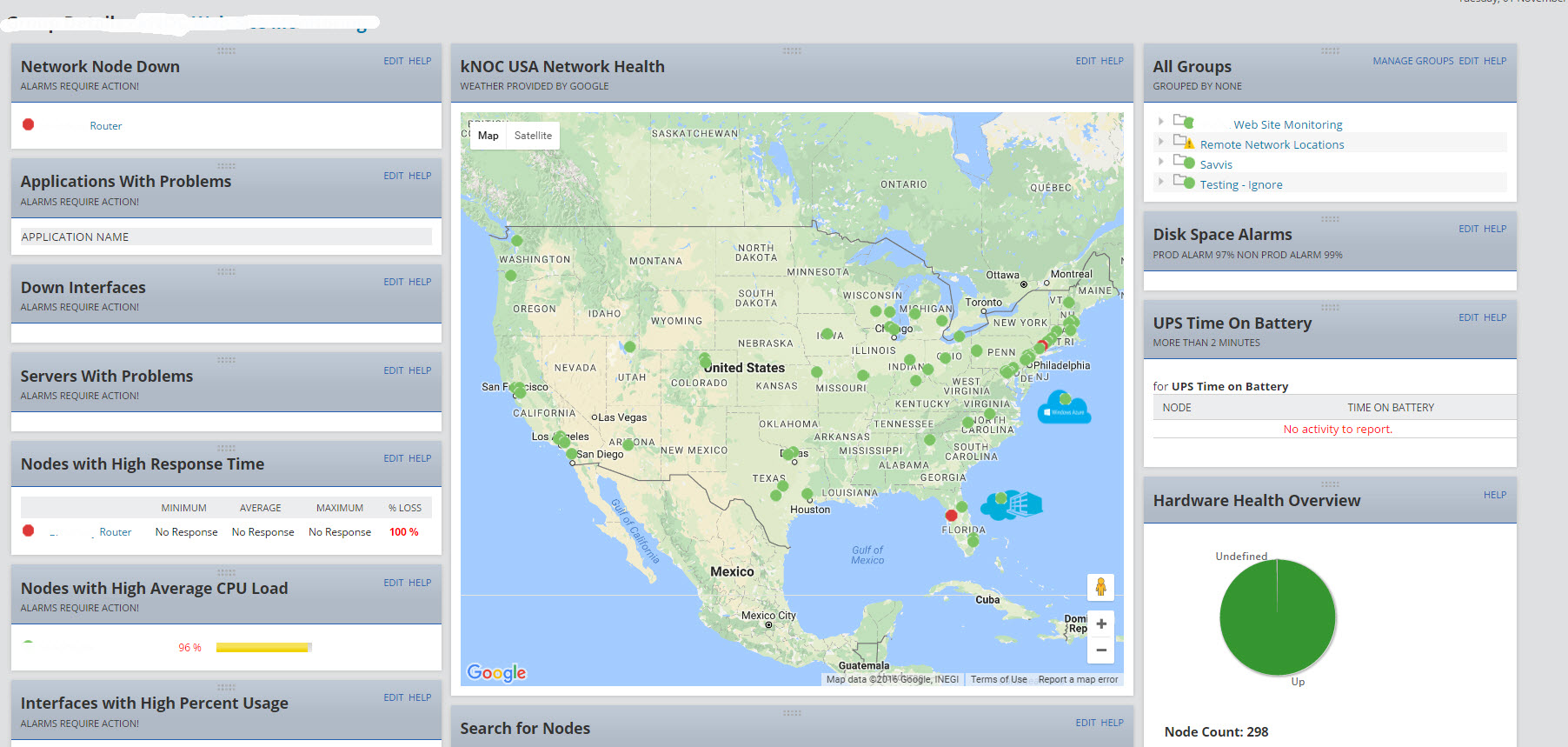Open Testing - Ignore group link
Viewport: 1568px width, 747px height.
pyautogui.click(x=1241, y=185)
